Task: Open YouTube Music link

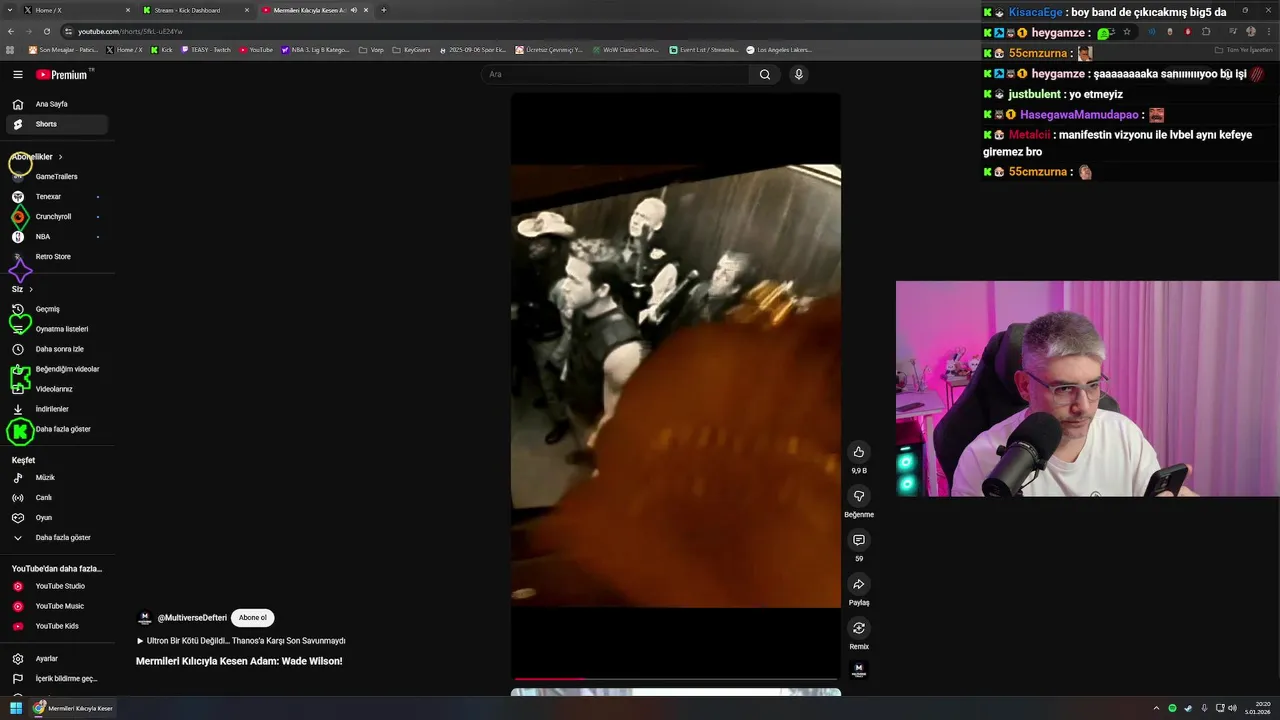Action: (x=58, y=606)
